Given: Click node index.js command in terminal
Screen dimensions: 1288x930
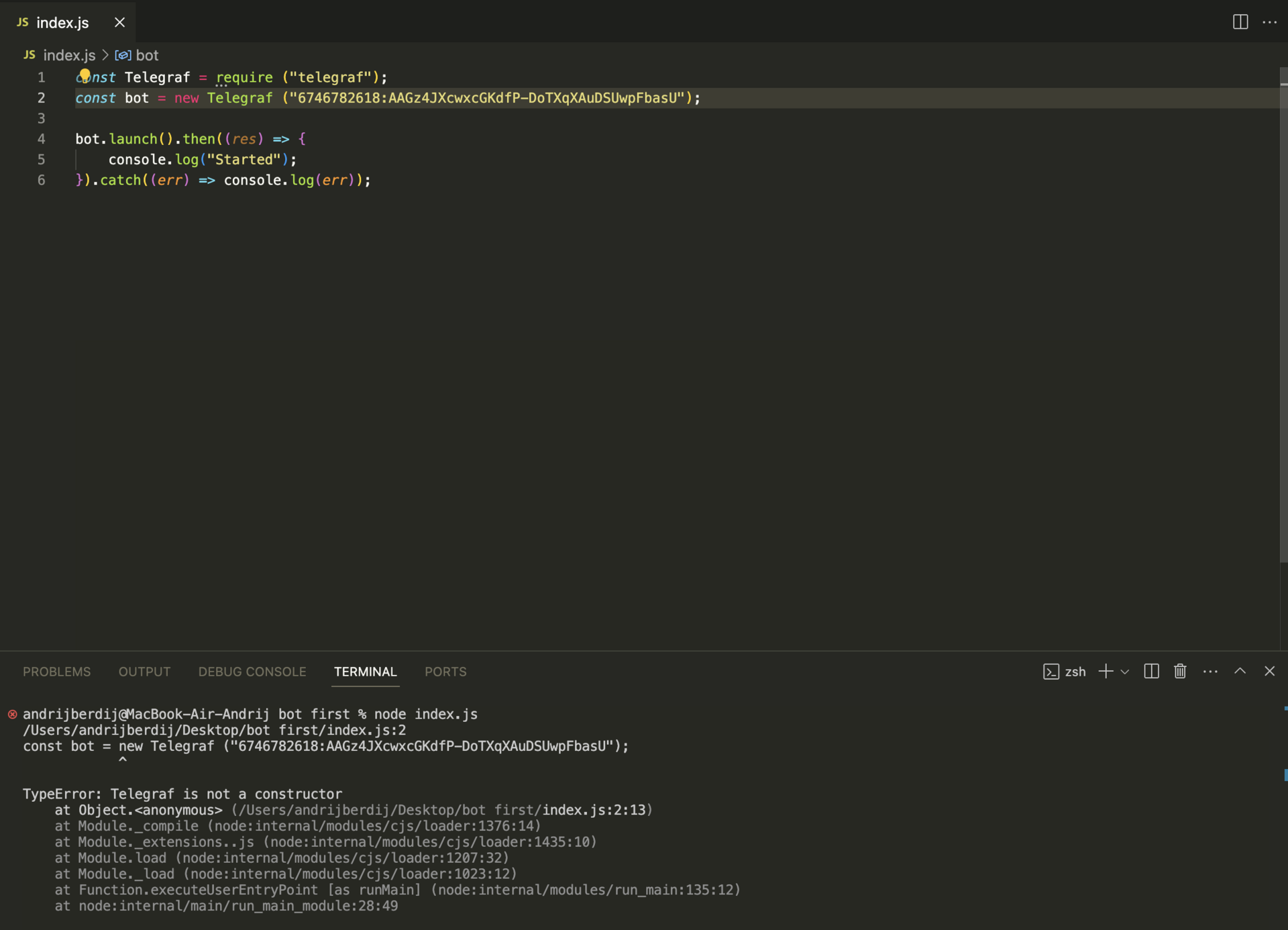Looking at the screenshot, I should [x=426, y=714].
